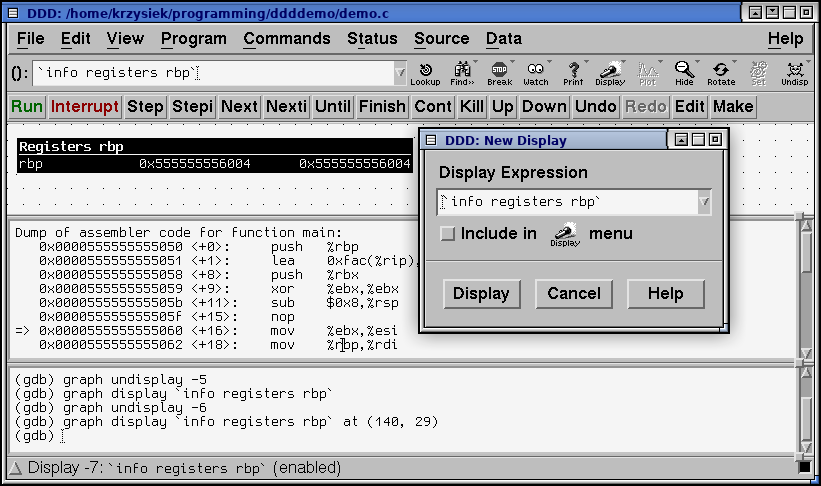This screenshot has width=821, height=486.
Task: Click the Plot toolbar icon
Action: tap(647, 73)
